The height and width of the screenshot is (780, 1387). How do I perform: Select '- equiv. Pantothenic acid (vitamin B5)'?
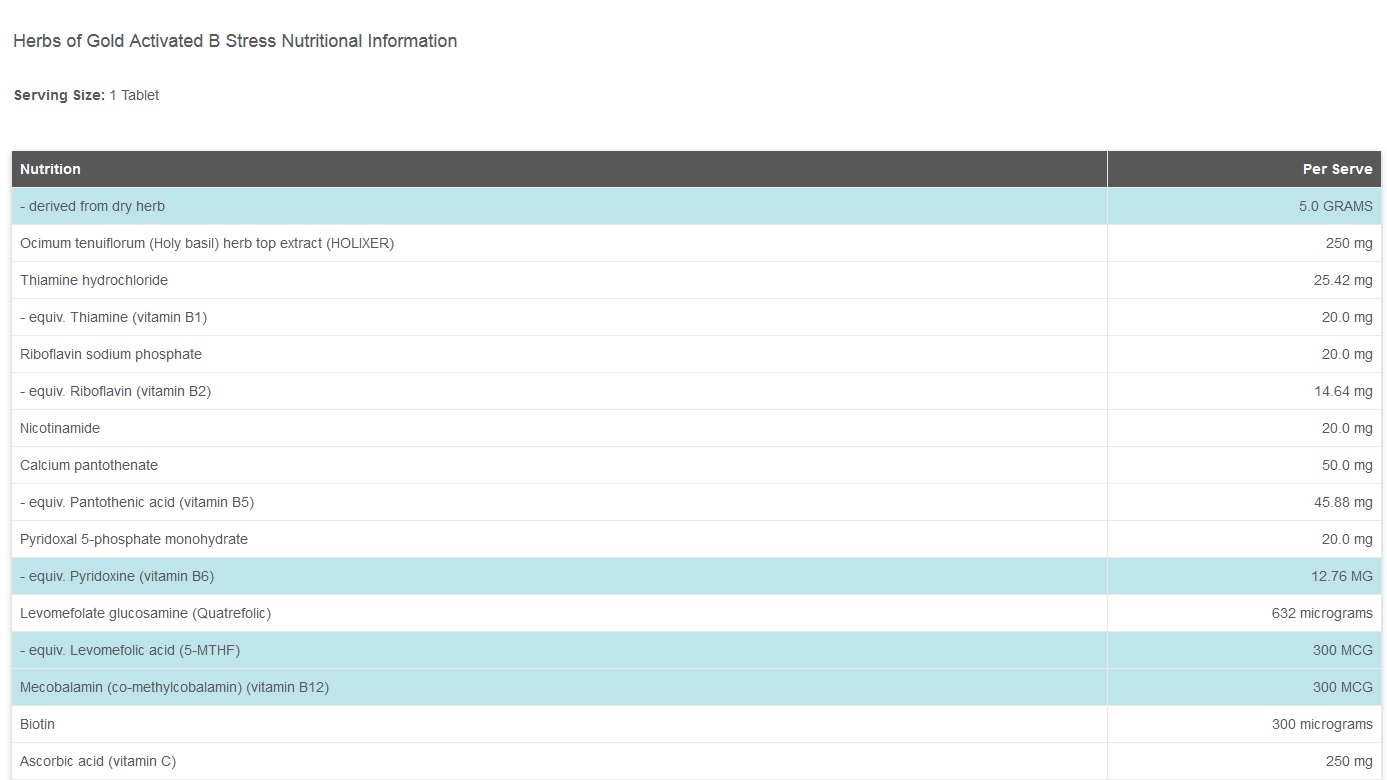click(137, 502)
